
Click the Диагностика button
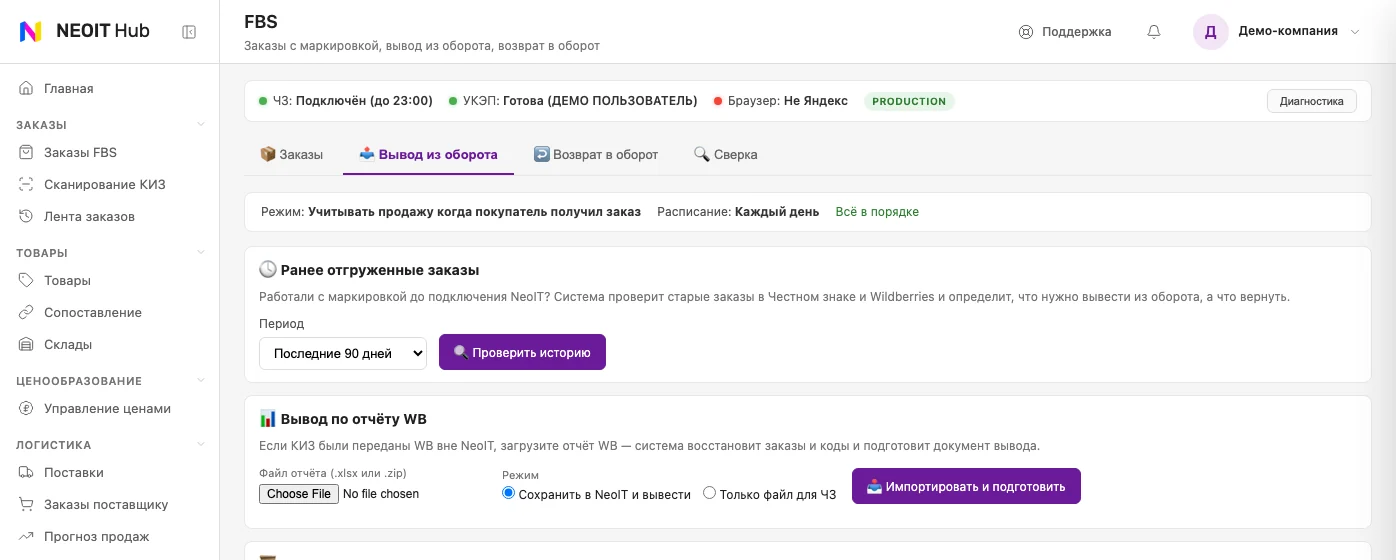(1312, 101)
